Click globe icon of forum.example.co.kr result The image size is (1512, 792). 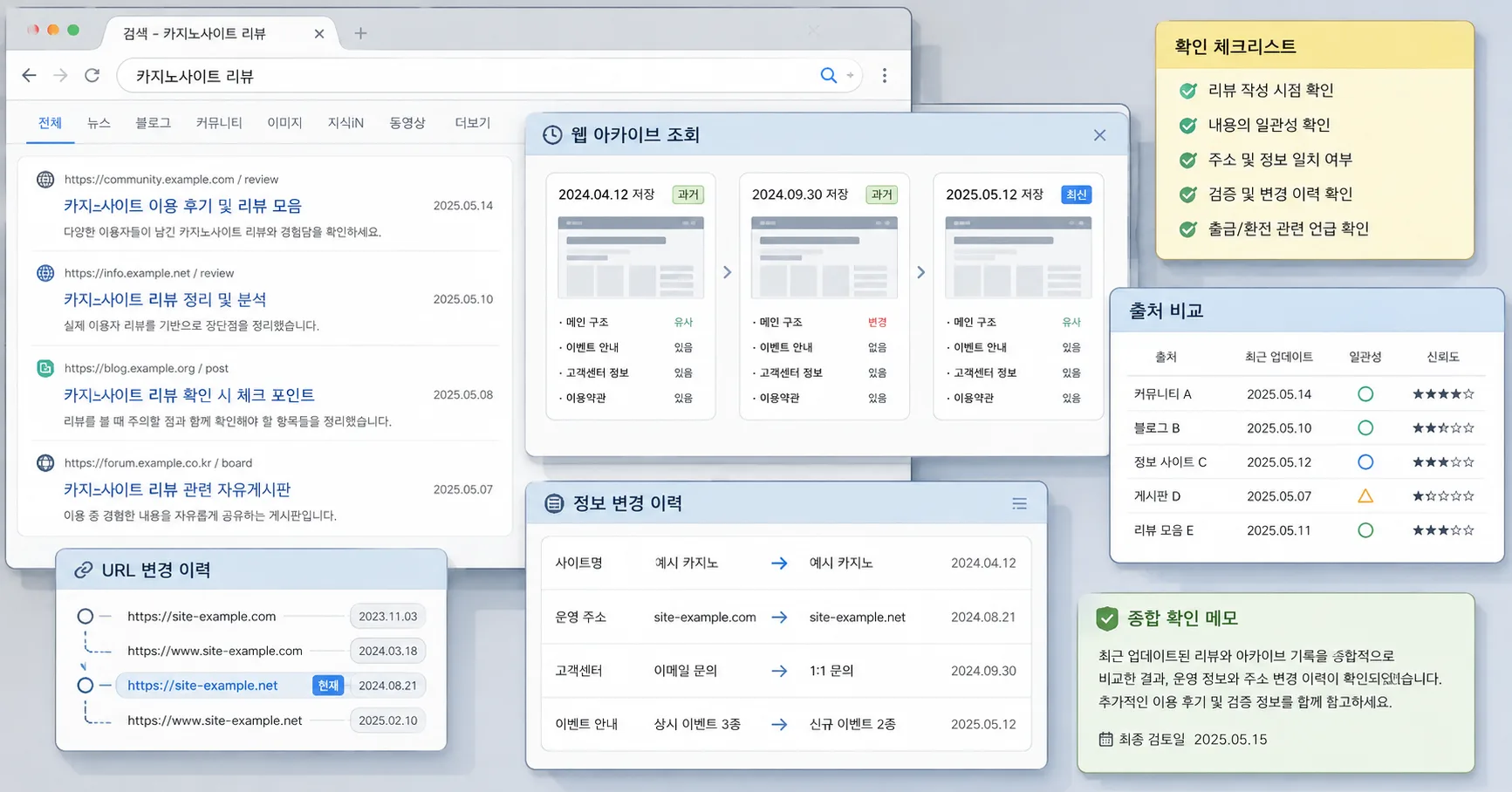point(45,463)
